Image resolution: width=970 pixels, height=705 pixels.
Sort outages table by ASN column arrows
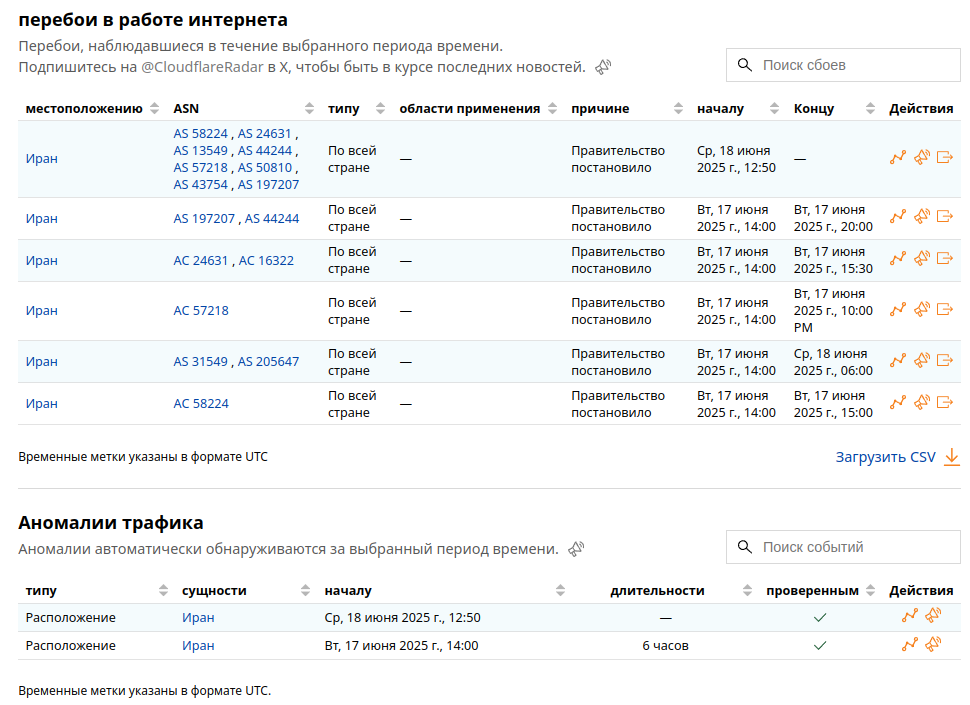(309, 109)
